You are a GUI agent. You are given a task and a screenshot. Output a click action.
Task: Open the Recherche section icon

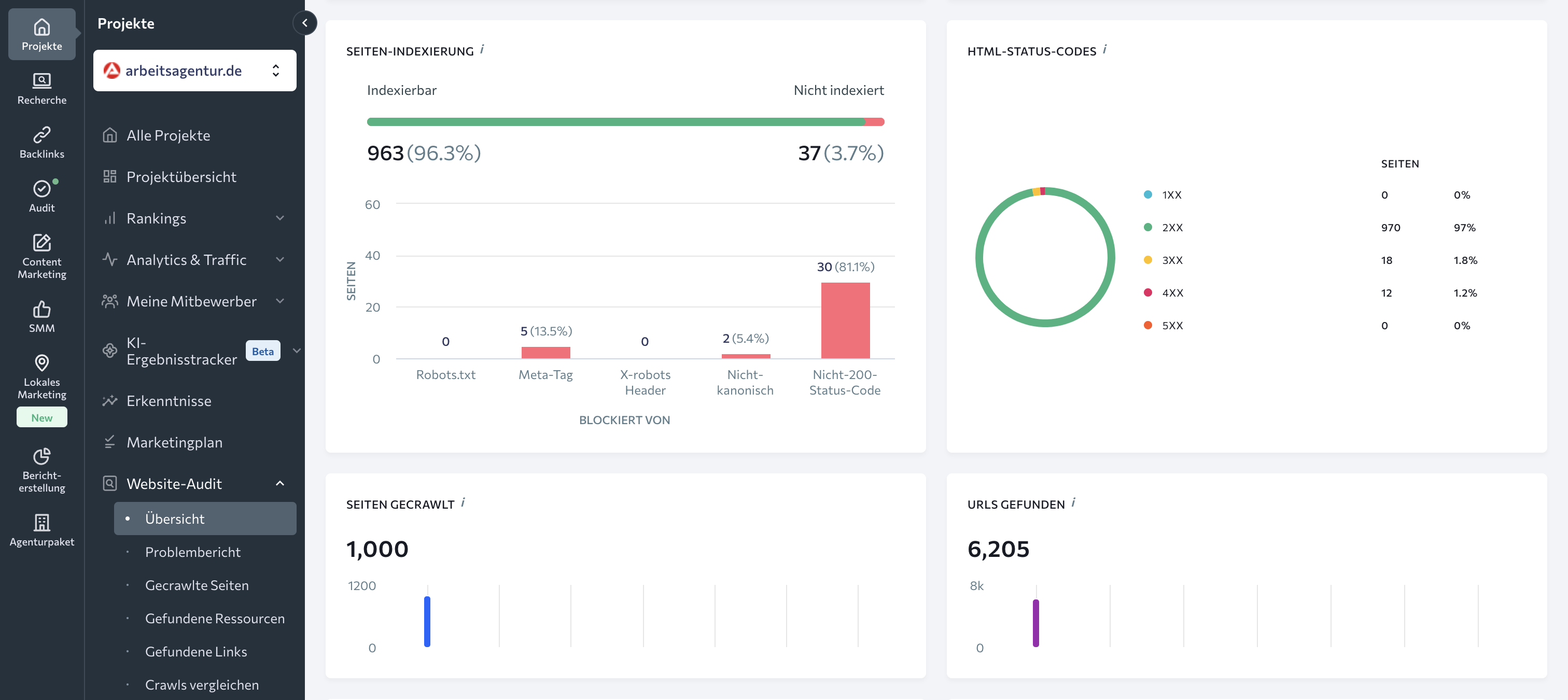coord(41,80)
